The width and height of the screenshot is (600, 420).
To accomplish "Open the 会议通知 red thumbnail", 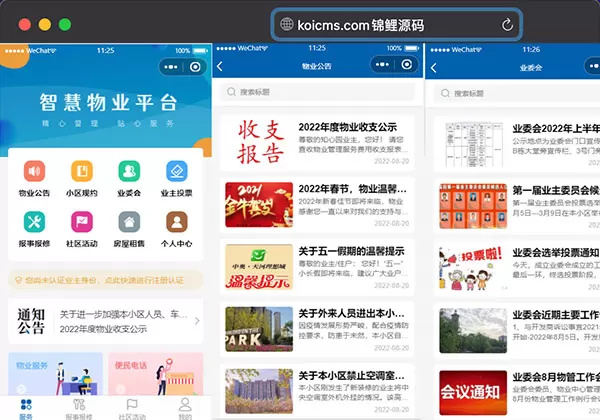I will (x=473, y=393).
